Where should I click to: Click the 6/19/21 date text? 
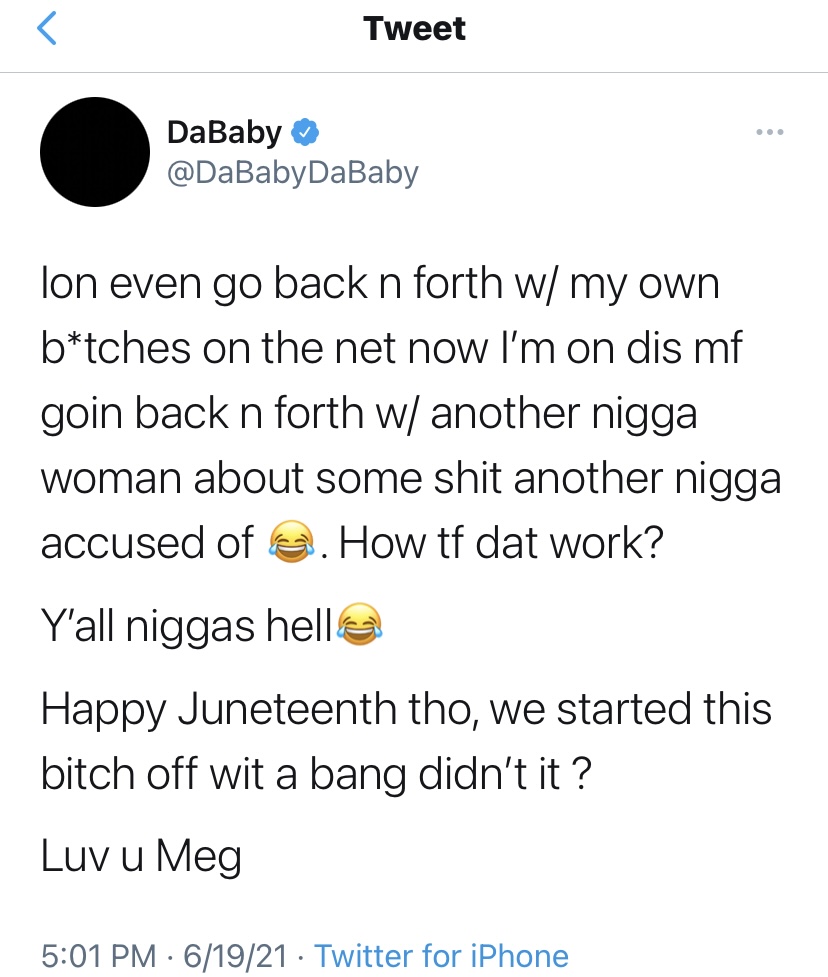click(x=236, y=956)
